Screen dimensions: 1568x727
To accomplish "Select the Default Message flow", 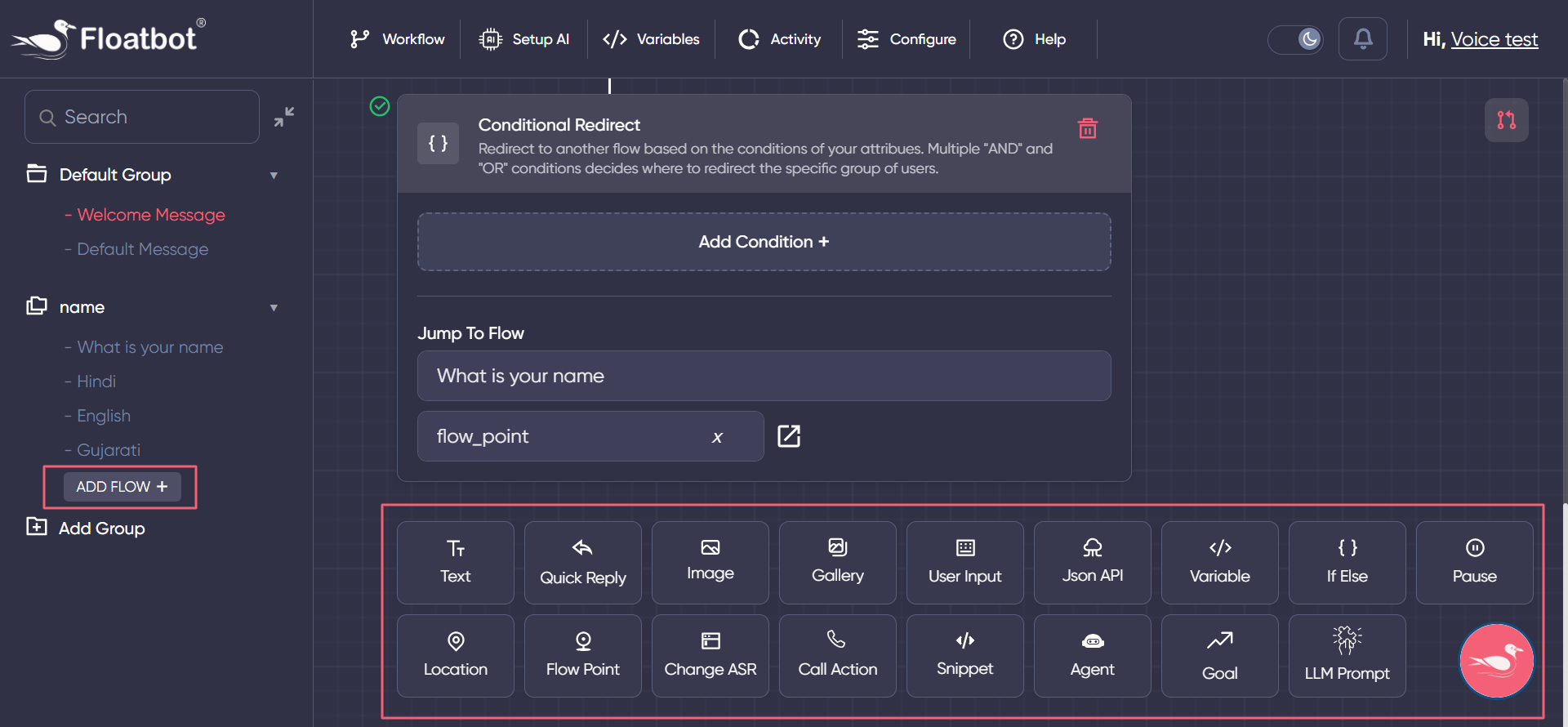I will (143, 249).
